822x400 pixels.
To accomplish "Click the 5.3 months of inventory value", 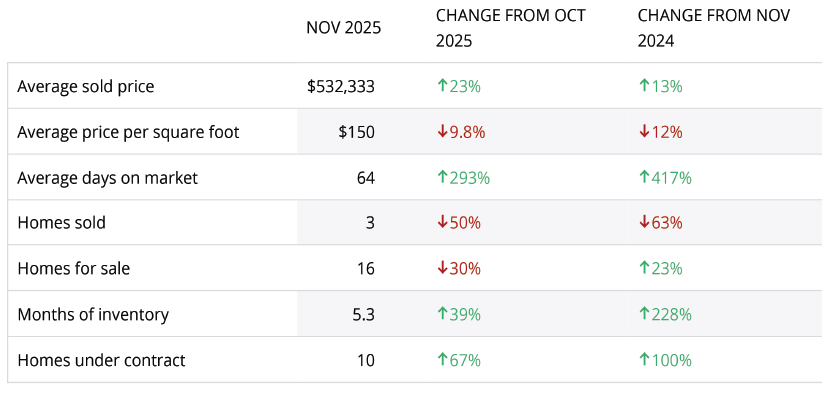I will coord(363,314).
